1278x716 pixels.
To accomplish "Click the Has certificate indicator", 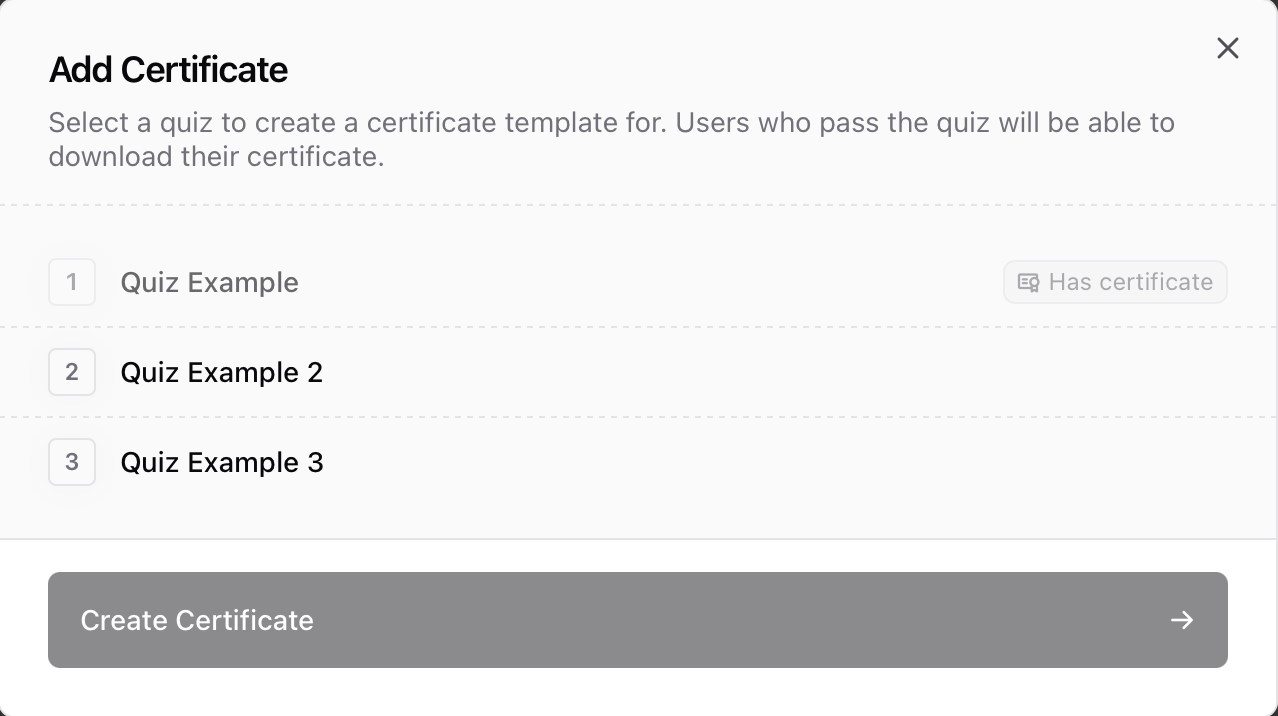I will (x=1114, y=282).
